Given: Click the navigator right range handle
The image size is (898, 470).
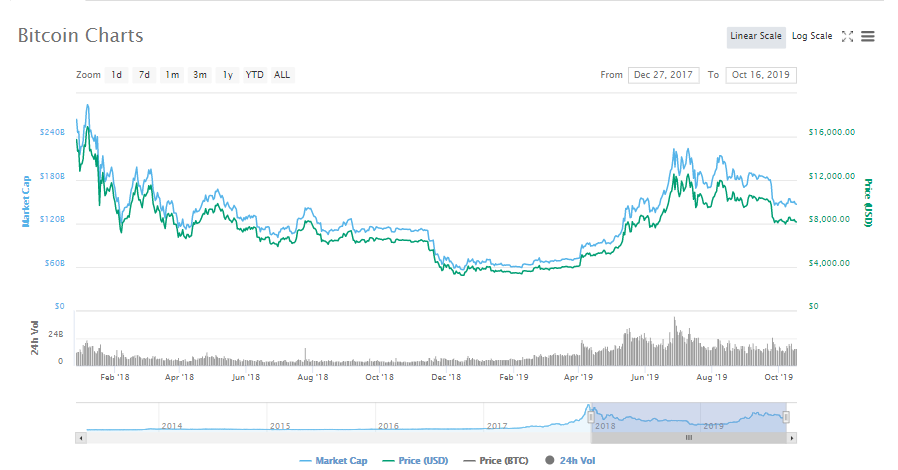Looking at the screenshot, I should point(786,417).
